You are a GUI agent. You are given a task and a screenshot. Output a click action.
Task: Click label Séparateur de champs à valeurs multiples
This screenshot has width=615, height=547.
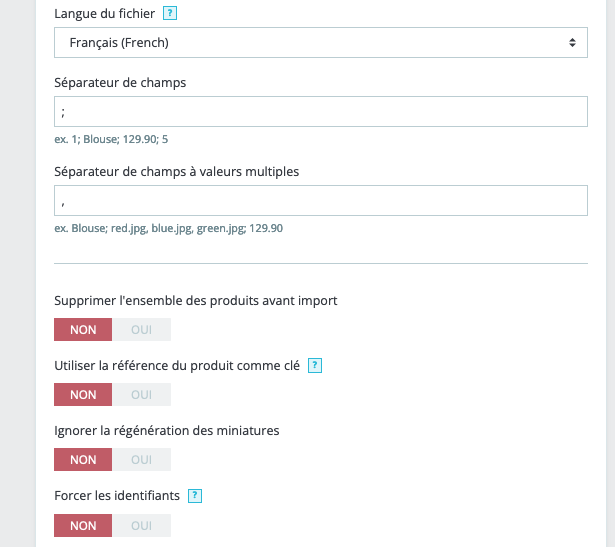coord(176,172)
